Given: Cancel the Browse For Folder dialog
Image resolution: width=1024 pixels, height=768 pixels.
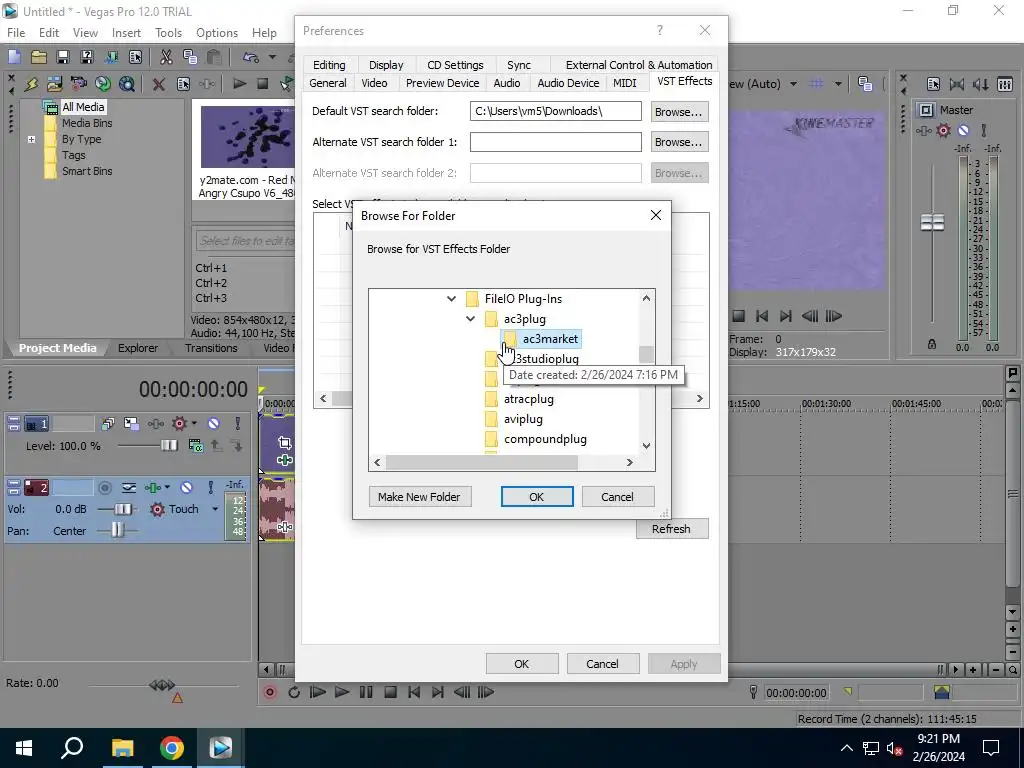Looking at the screenshot, I should pos(617,497).
